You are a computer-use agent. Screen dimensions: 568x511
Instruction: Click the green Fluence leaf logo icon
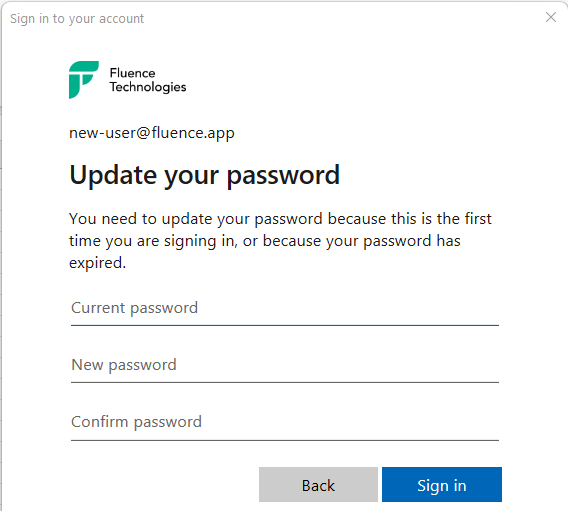point(84,80)
